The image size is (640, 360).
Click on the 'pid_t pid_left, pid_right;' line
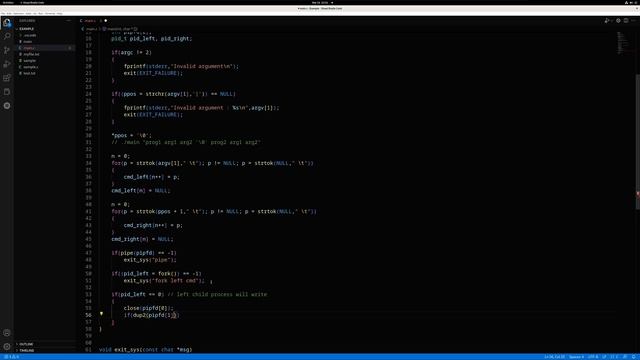click(x=151, y=39)
